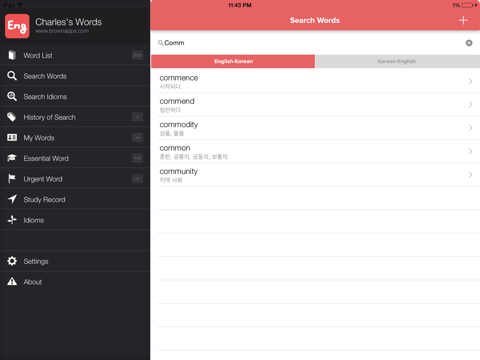
Task: Select the word commodity
Action: [179, 125]
